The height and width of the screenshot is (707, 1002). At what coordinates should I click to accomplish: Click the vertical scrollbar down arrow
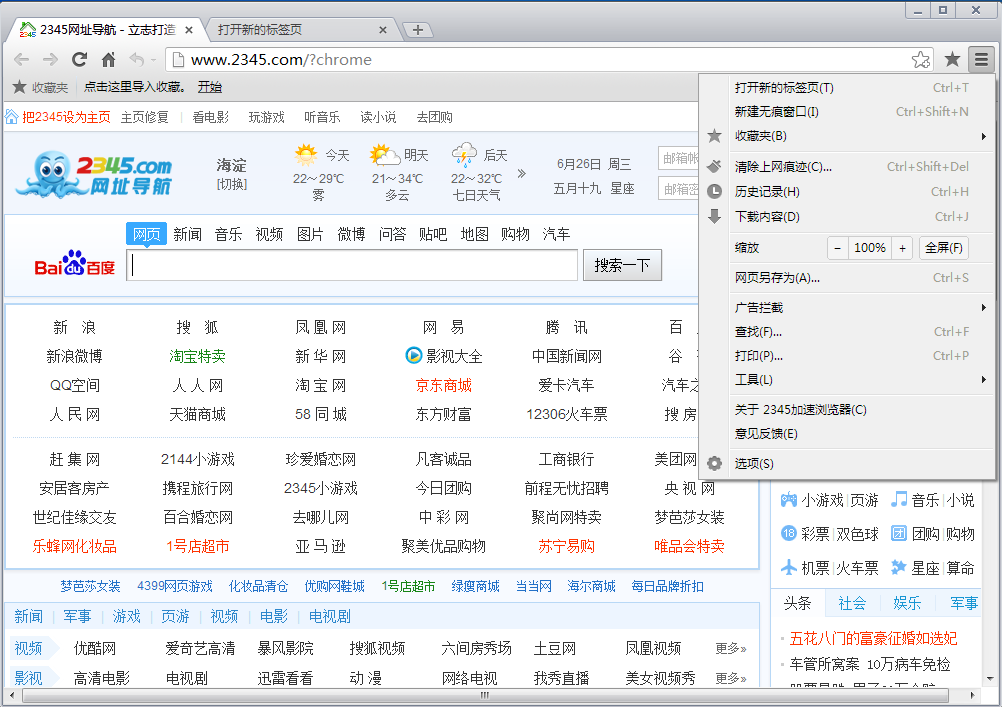[990, 679]
